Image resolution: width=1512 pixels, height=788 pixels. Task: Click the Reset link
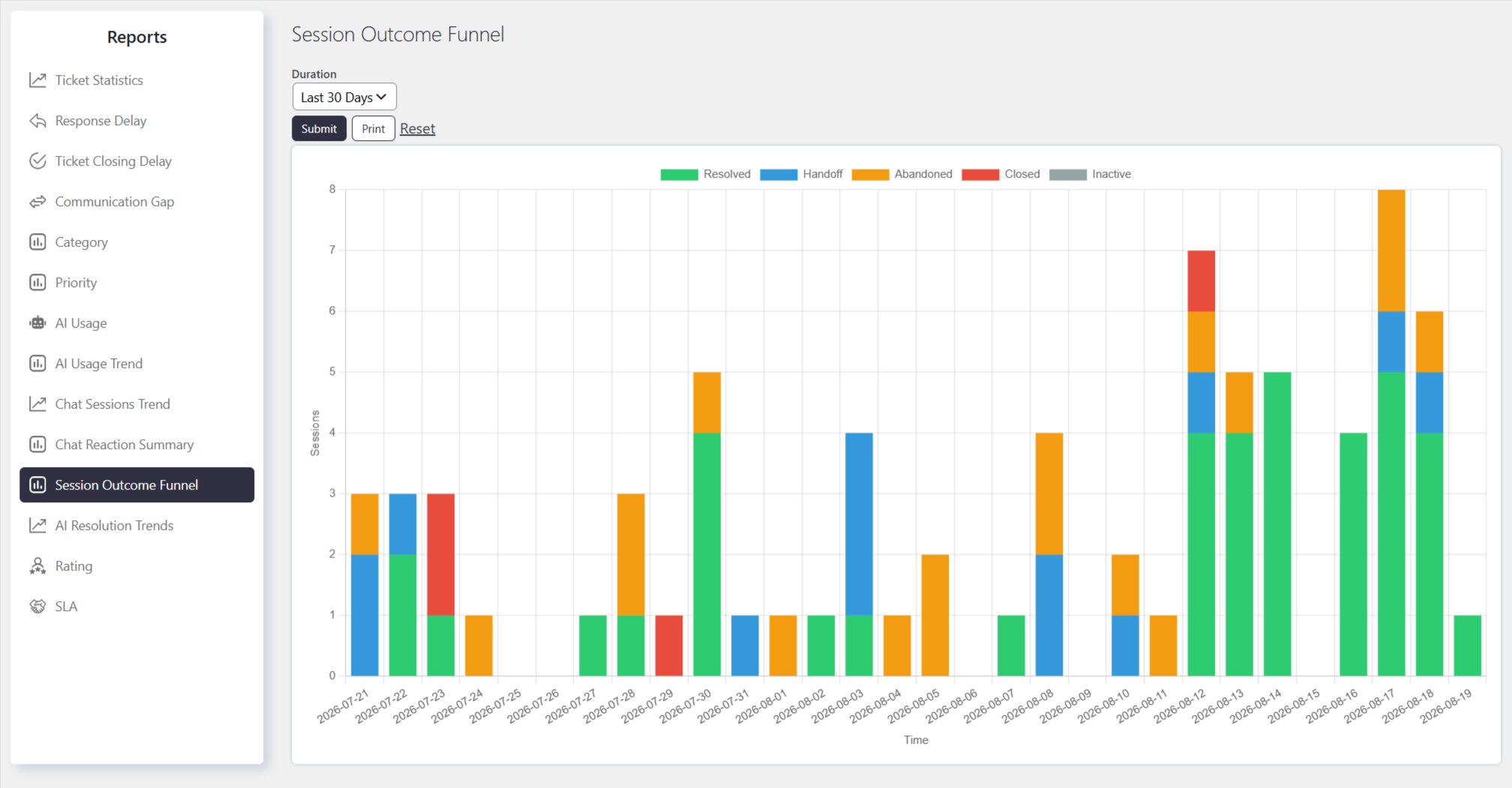pyautogui.click(x=417, y=128)
